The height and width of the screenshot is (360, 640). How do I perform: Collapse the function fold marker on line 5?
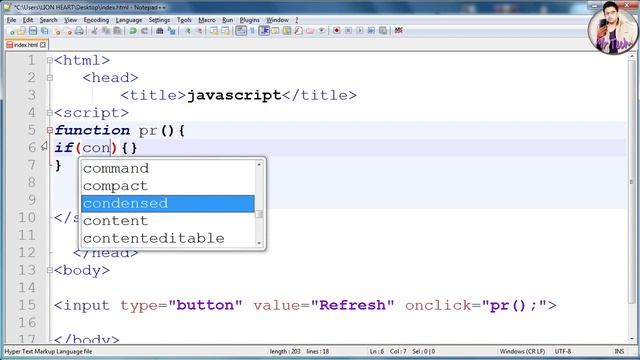coord(49,130)
